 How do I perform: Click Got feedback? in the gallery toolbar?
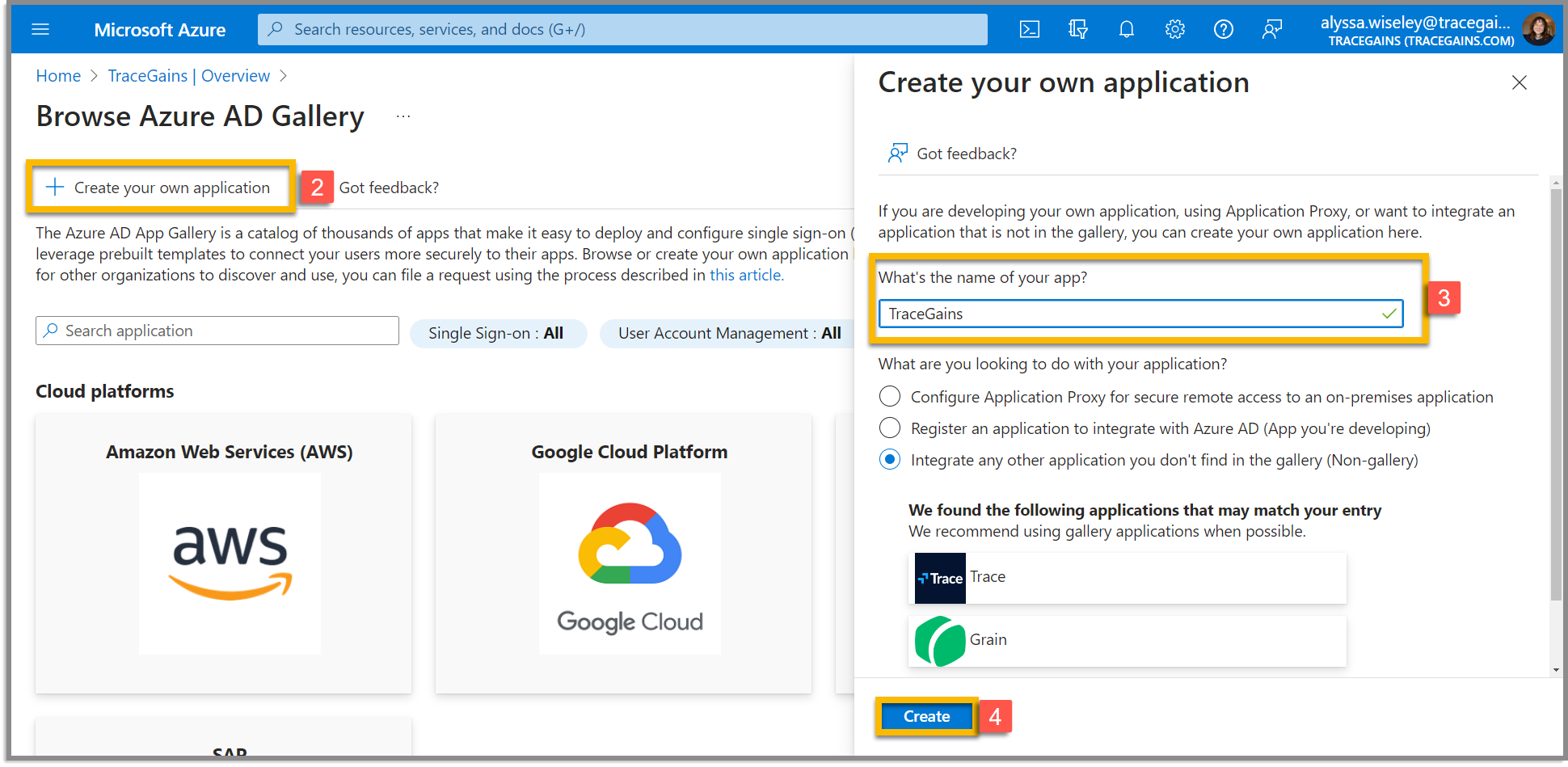(389, 188)
